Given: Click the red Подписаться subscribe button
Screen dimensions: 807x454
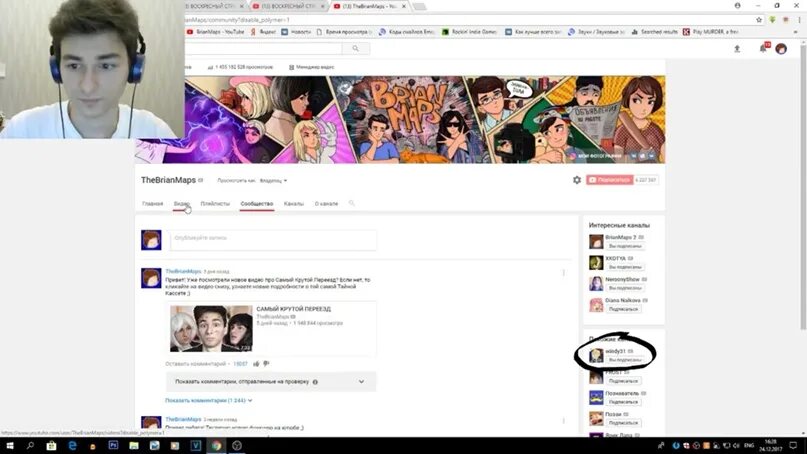Looking at the screenshot, I should [x=609, y=180].
